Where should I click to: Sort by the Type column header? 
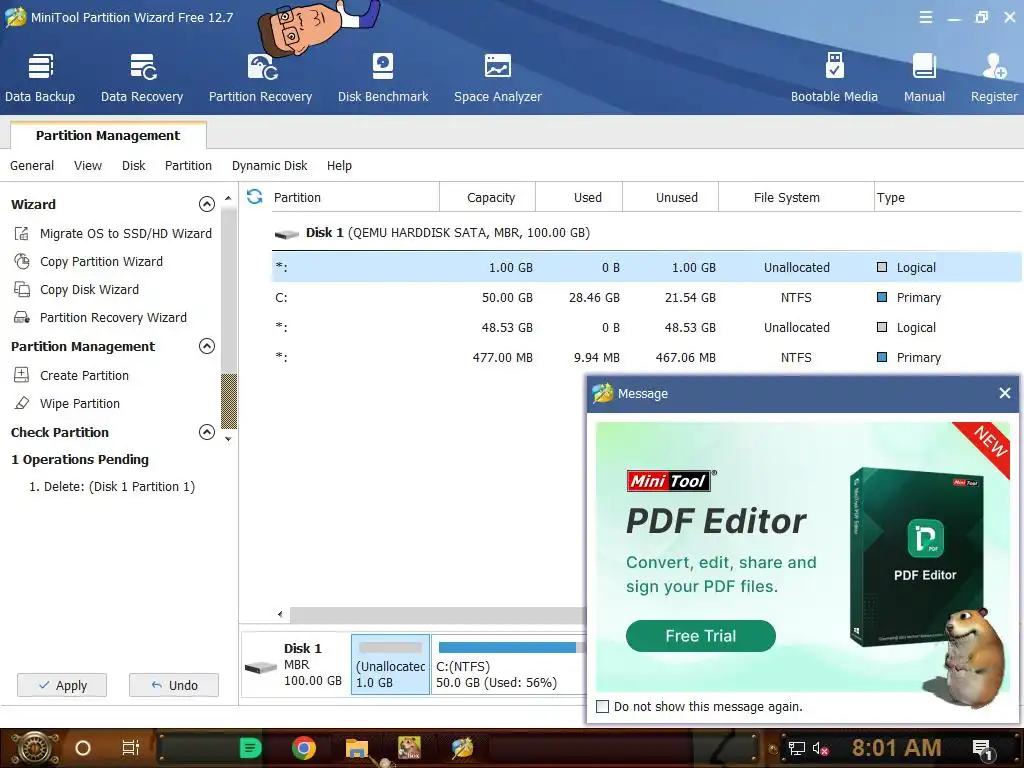pyautogui.click(x=948, y=197)
